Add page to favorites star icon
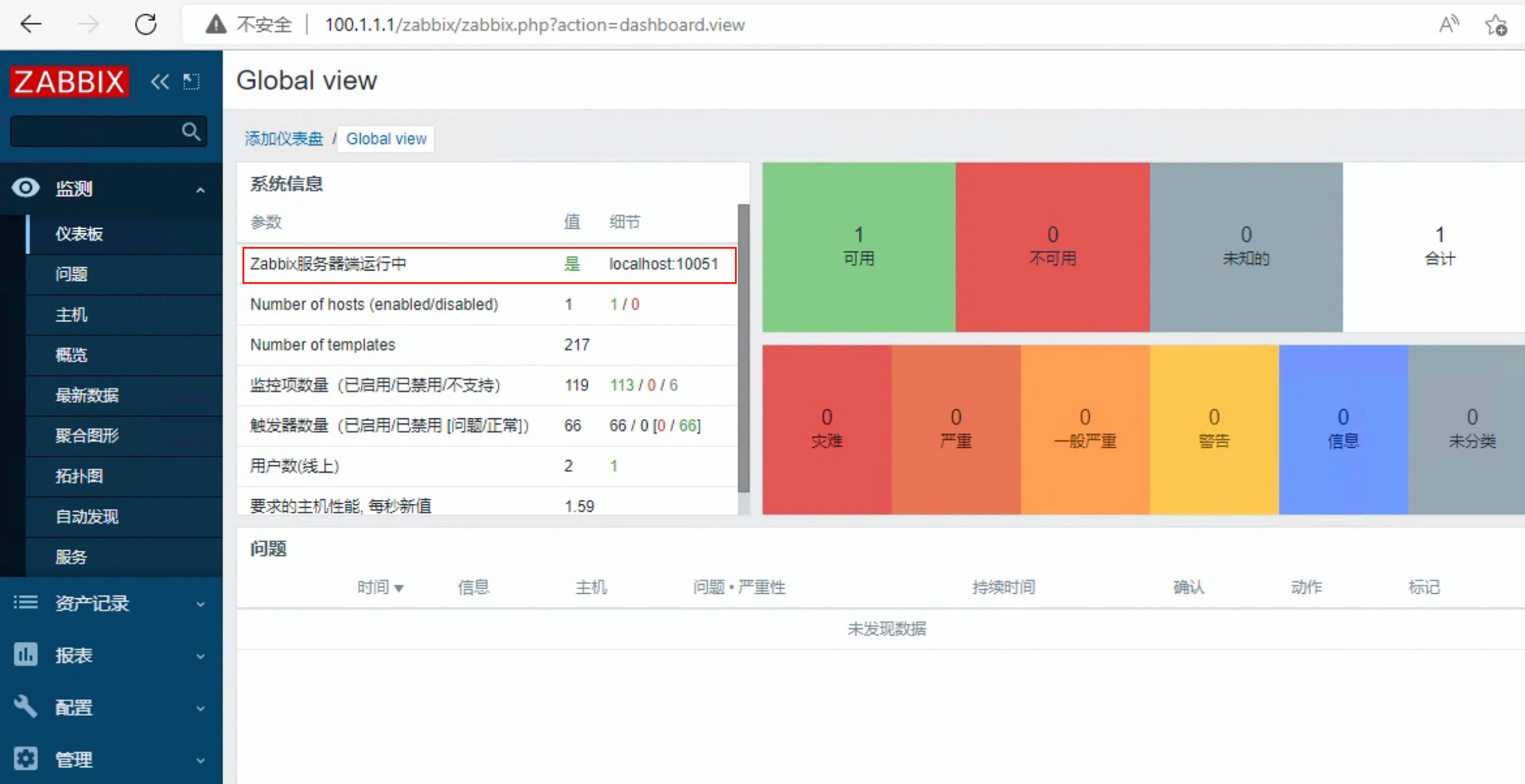Image resolution: width=1525 pixels, height=784 pixels. pos(1496,25)
